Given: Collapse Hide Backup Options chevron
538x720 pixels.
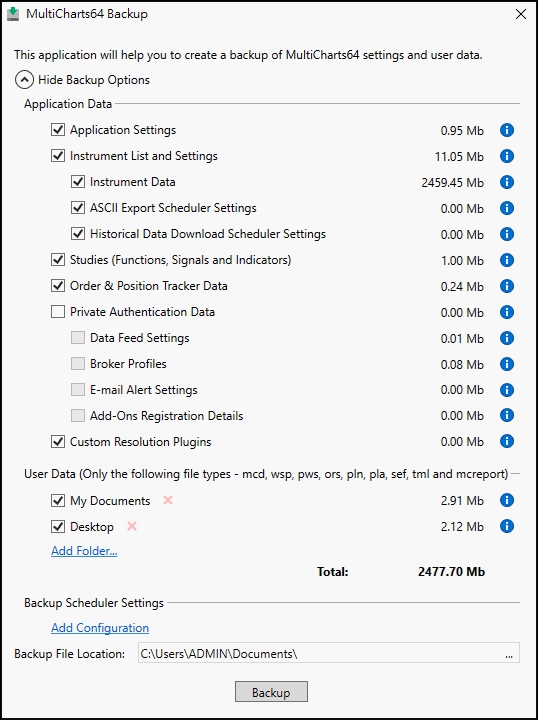Looking at the screenshot, I should (24, 80).
